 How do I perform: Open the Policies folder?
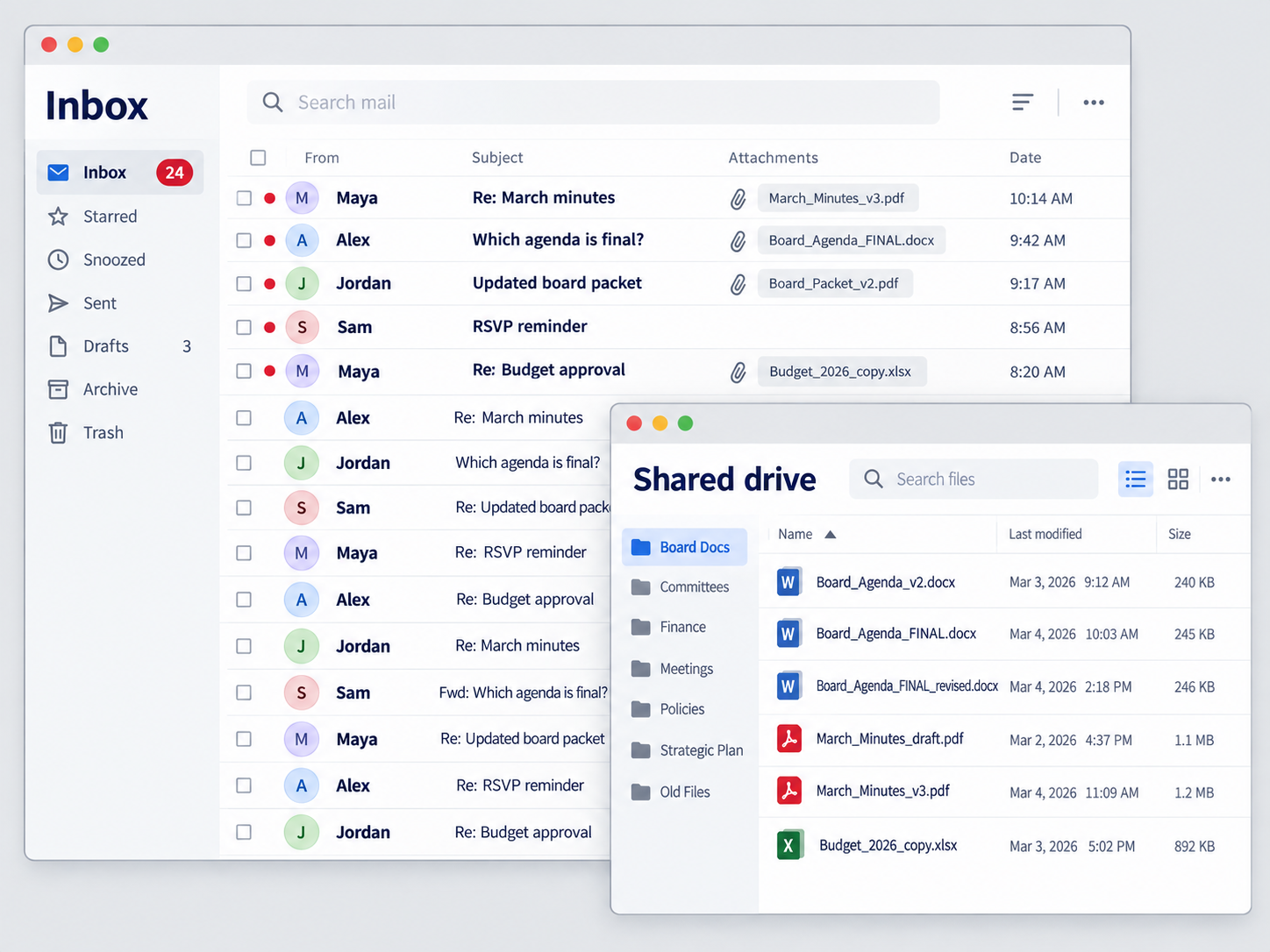tap(684, 709)
